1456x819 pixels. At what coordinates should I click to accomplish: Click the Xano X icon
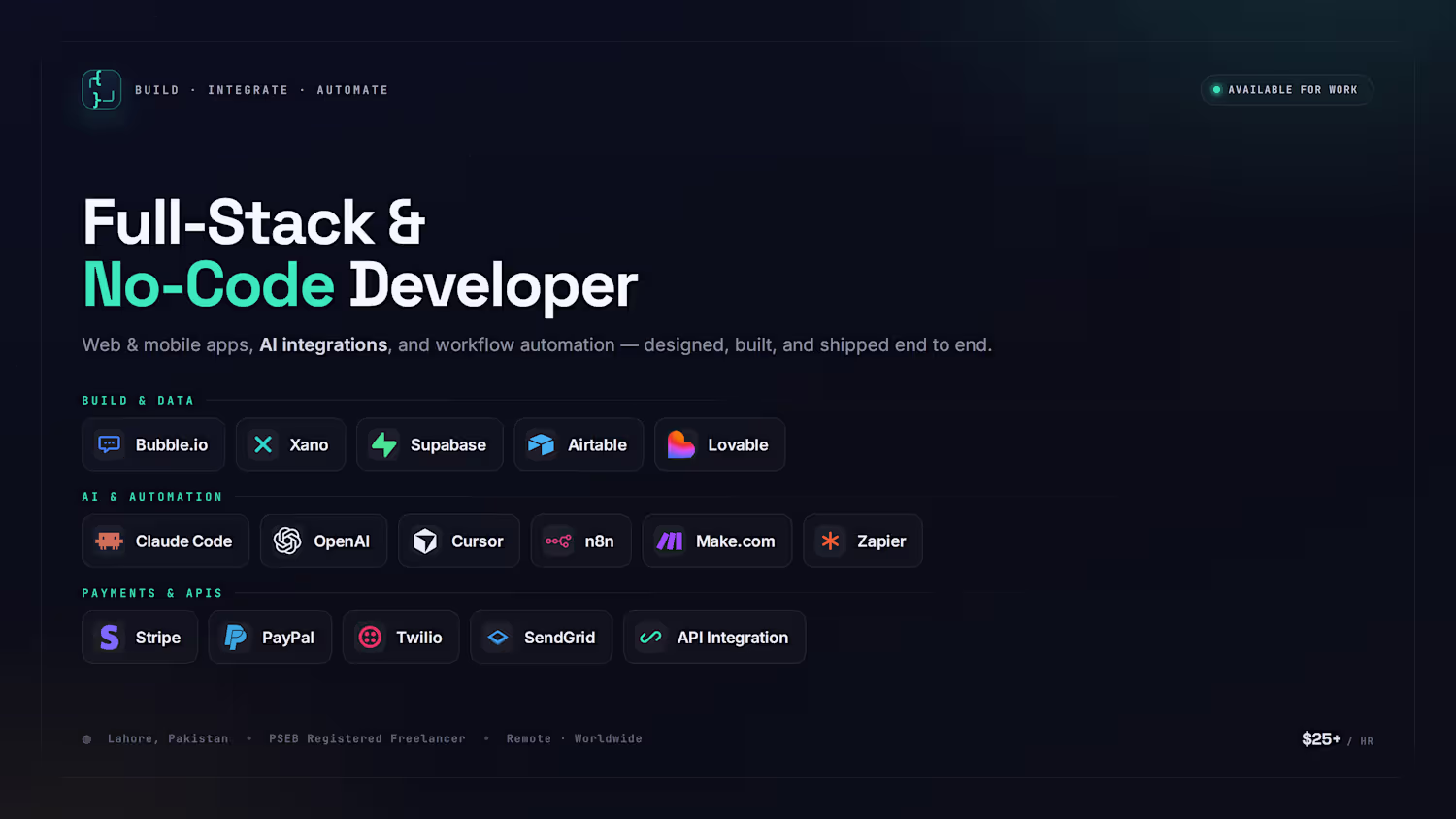pyautogui.click(x=263, y=444)
